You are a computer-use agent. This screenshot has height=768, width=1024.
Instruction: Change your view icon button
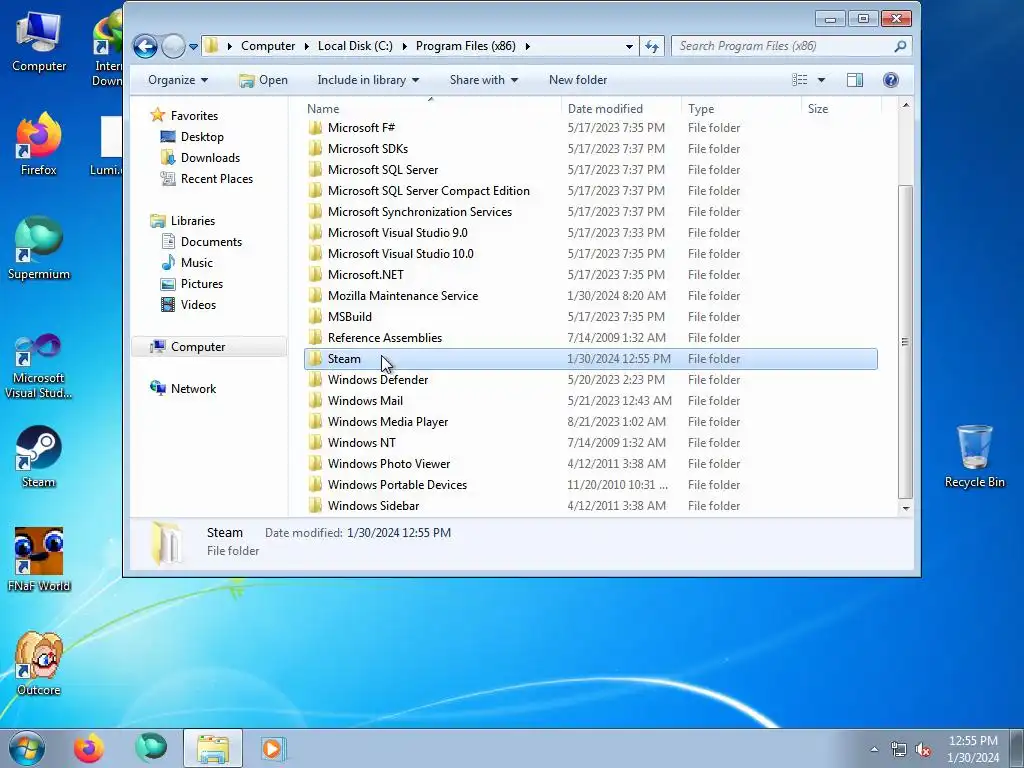[799, 80]
